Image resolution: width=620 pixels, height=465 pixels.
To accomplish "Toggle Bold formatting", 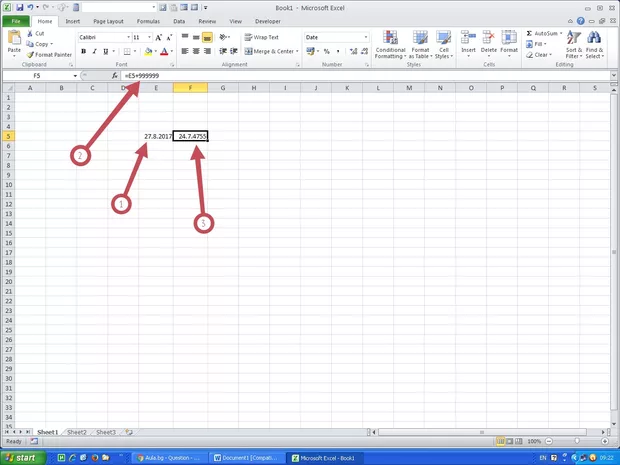I will click(x=83, y=51).
